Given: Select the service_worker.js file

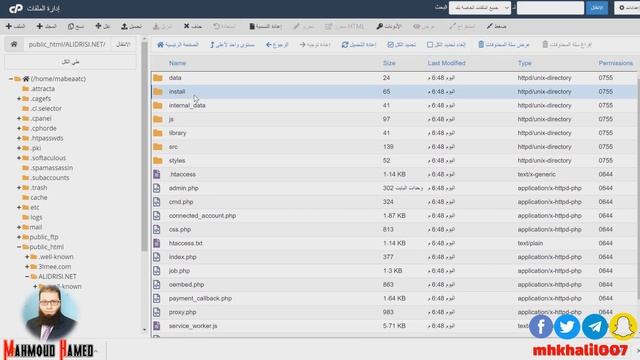Looking at the screenshot, I should (394, 326).
